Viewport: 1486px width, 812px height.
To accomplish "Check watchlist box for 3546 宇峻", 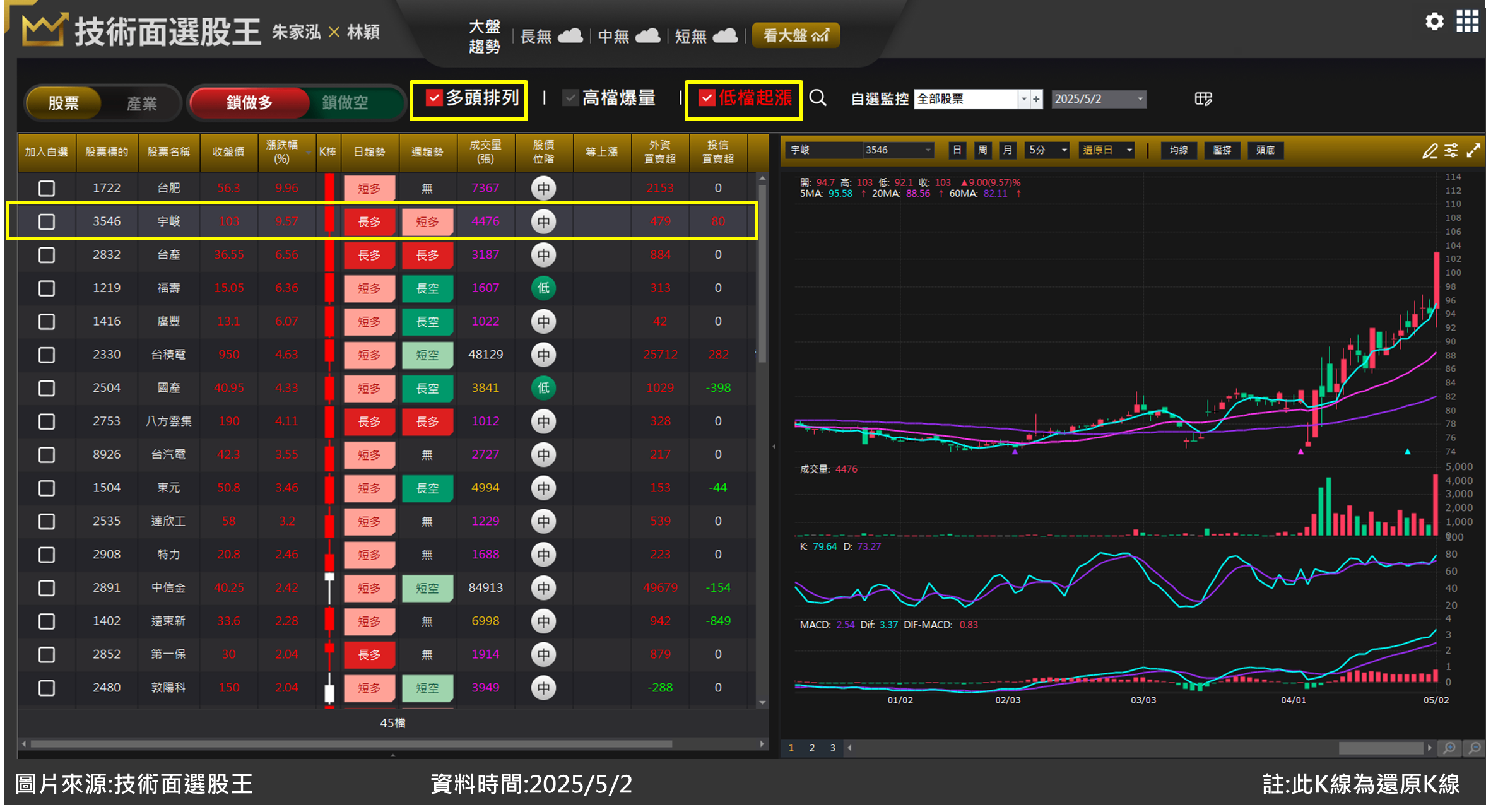I will 47,221.
